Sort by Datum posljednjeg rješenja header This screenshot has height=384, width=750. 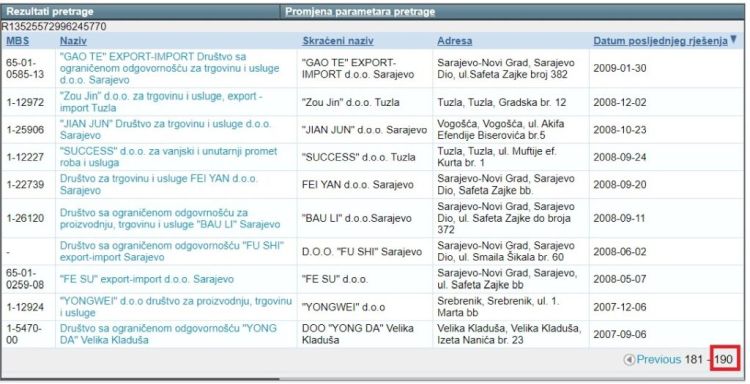point(660,41)
